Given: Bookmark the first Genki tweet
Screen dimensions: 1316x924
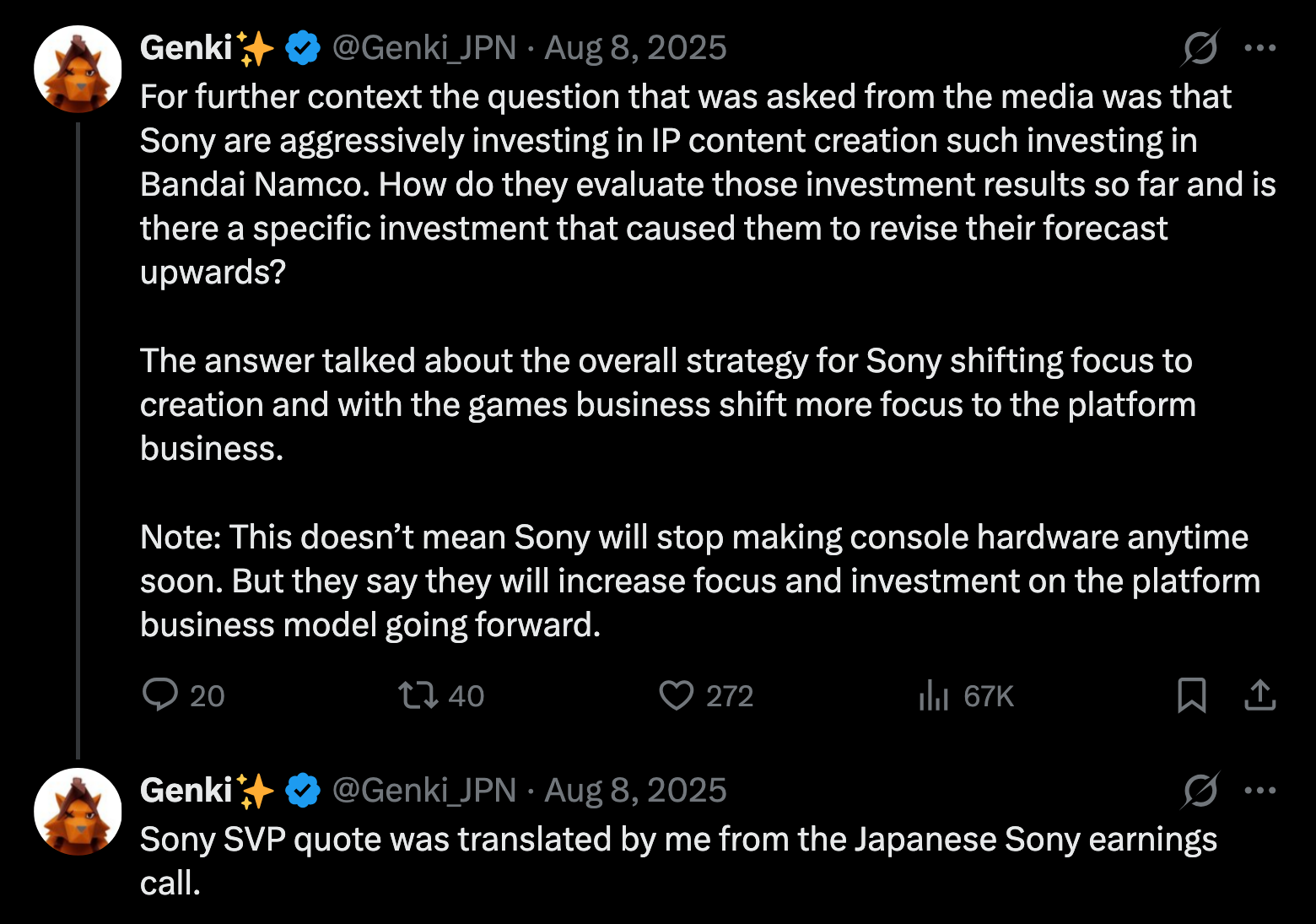Looking at the screenshot, I should coord(1191,695).
